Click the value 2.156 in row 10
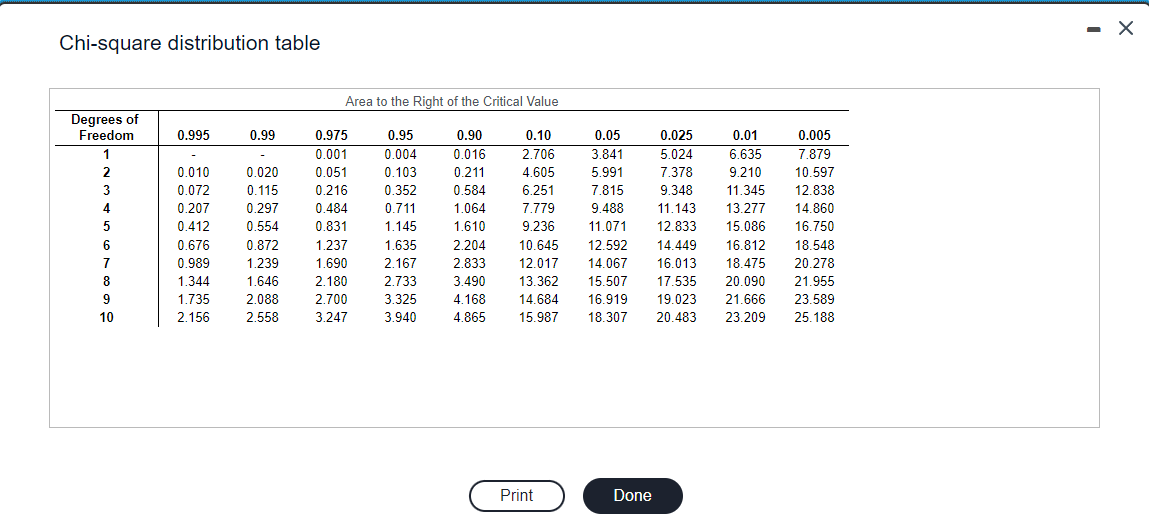The height and width of the screenshot is (525, 1149). [193, 317]
